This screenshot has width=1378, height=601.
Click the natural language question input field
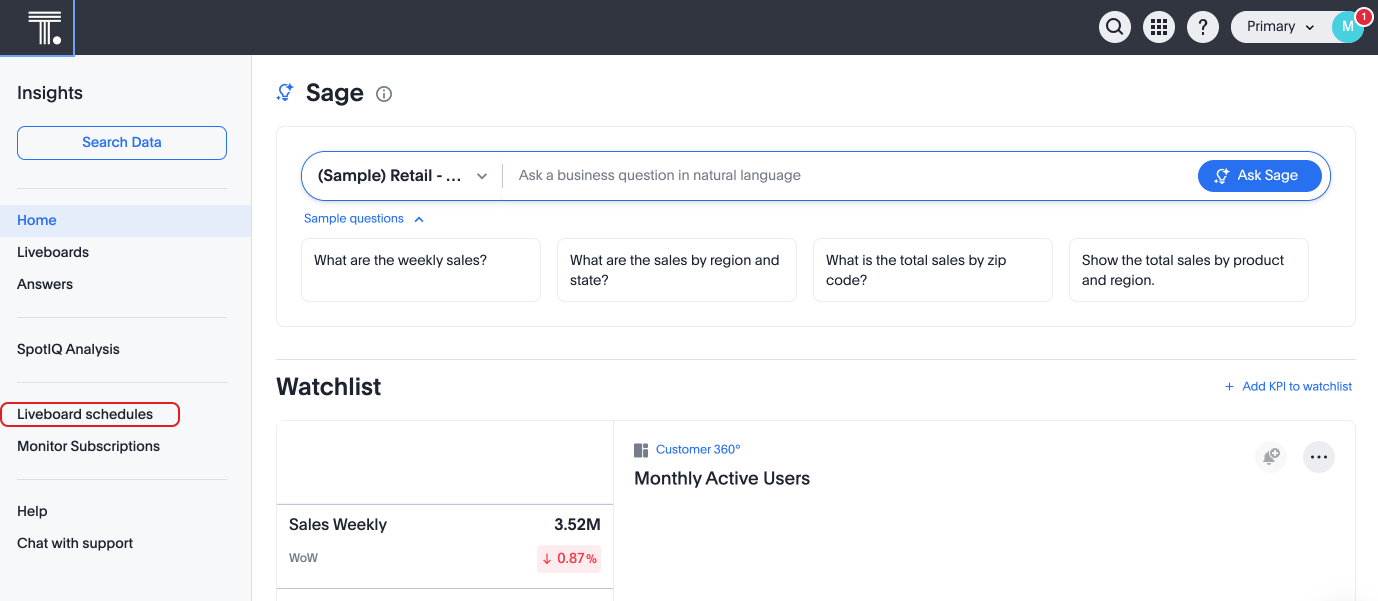pos(850,176)
